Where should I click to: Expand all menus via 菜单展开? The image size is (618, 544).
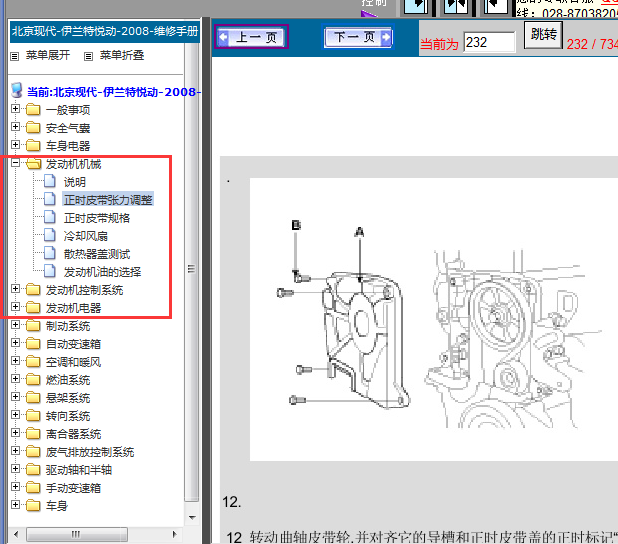tap(48, 55)
